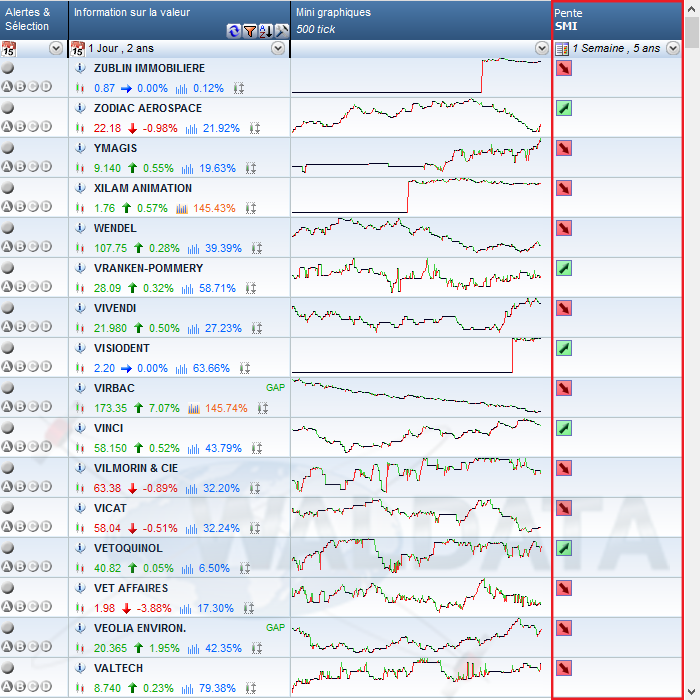
Task: Click ZODIAC AEROSPACE price 22.18
Action: (x=107, y=129)
